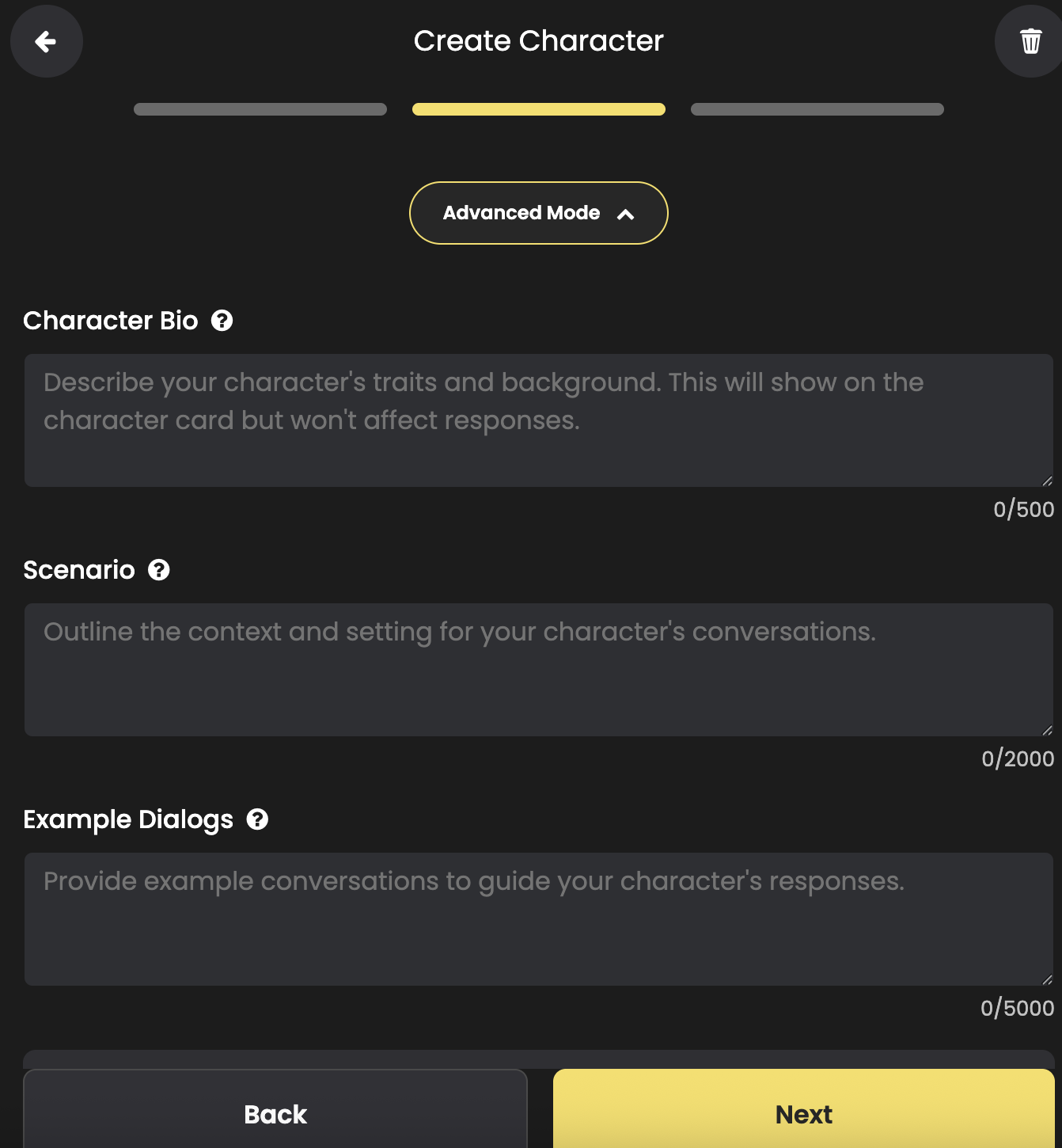Grab Example Dialogs resize handle
Screen dimensions: 1062x1148
pyautogui.click(x=1047, y=979)
